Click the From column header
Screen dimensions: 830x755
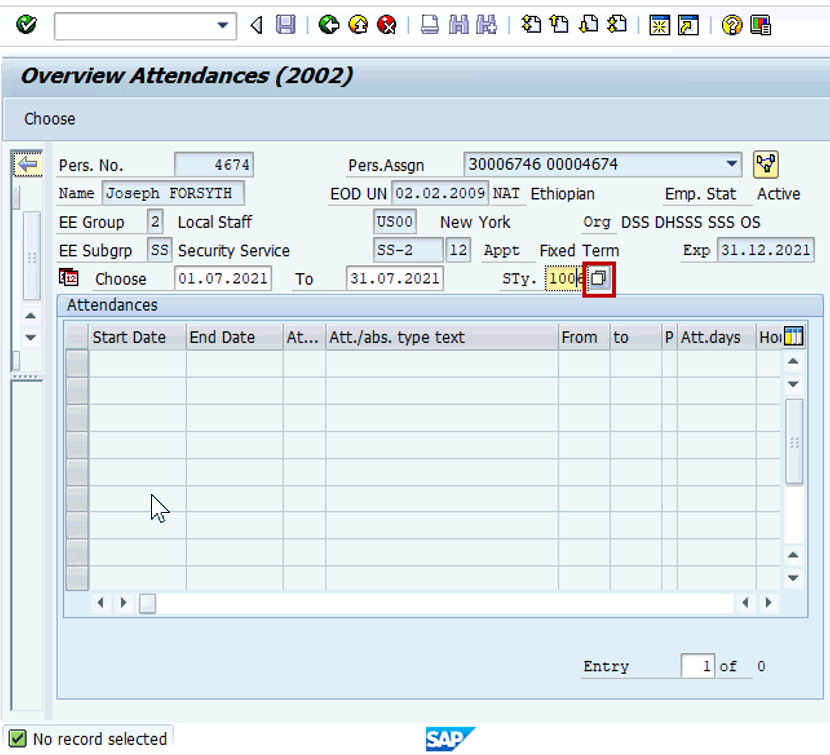584,337
